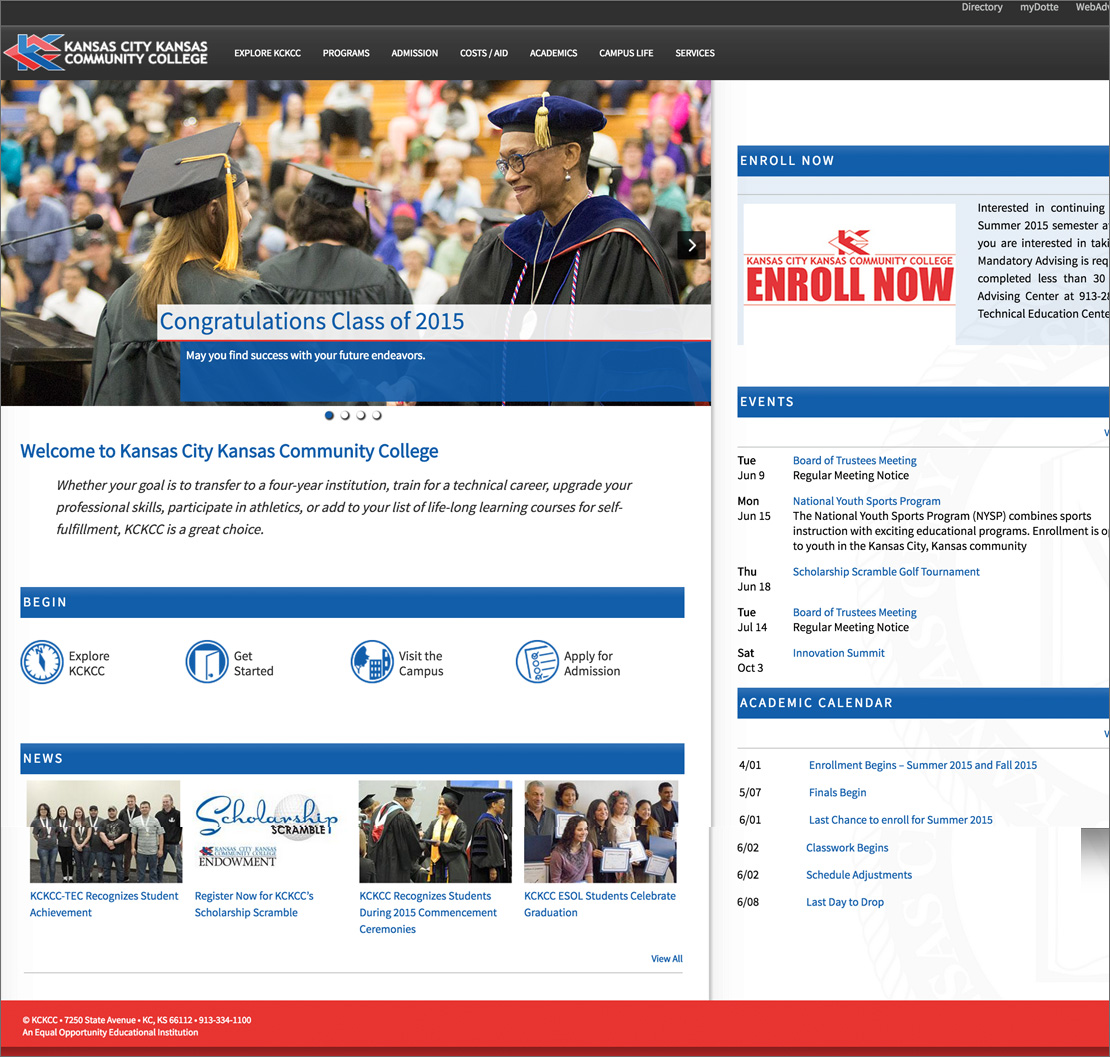Open the Last Day to Drop entry
1110x1057 pixels.
pyautogui.click(x=845, y=902)
